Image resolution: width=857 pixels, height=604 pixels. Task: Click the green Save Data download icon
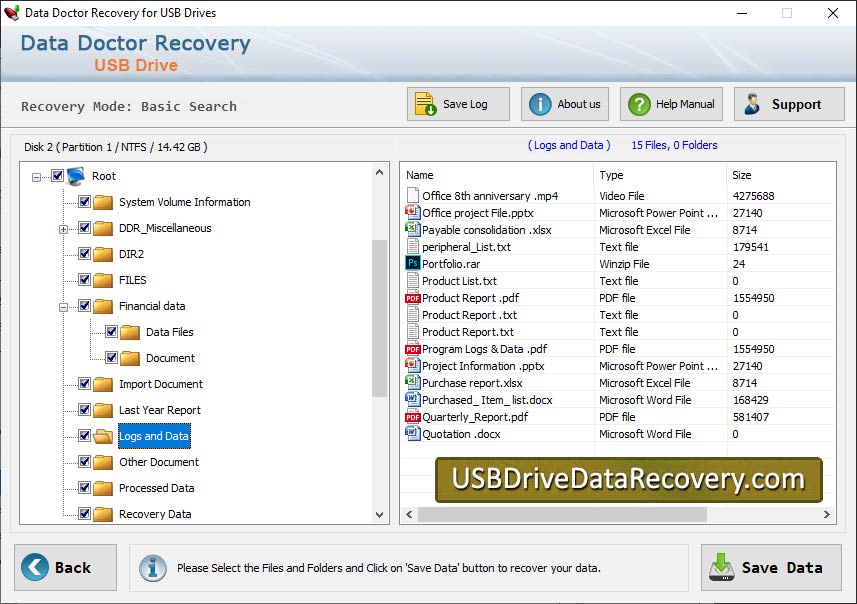click(x=721, y=567)
